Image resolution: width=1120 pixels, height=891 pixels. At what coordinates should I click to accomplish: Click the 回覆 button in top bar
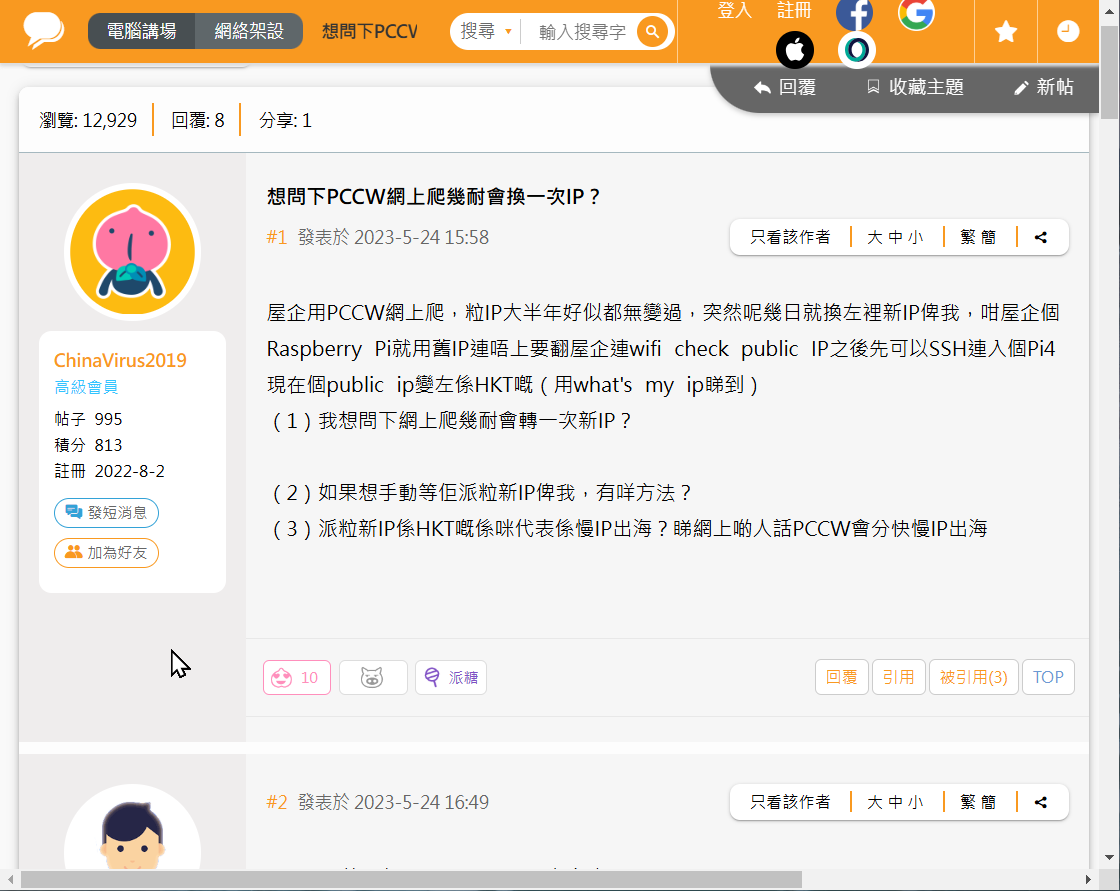[786, 88]
